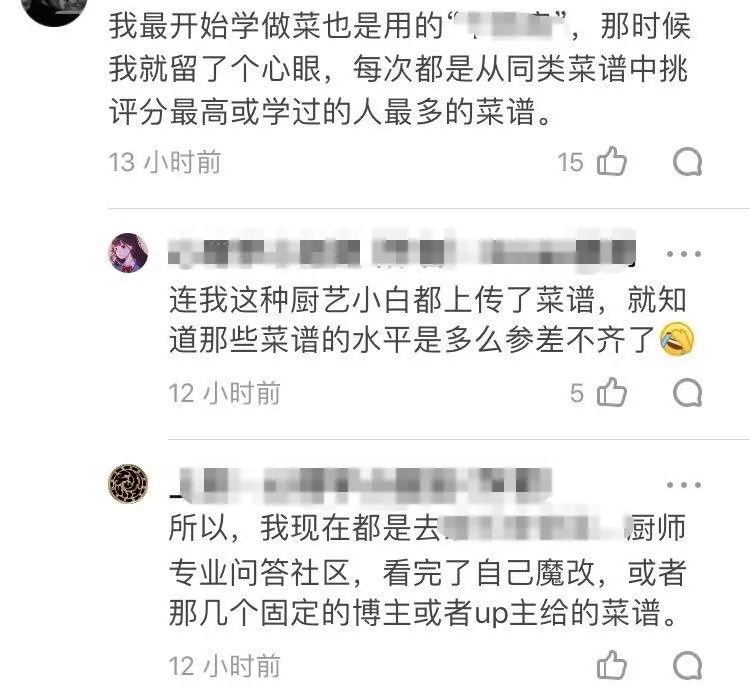Open more options for the 魔改 comment

click(x=684, y=485)
